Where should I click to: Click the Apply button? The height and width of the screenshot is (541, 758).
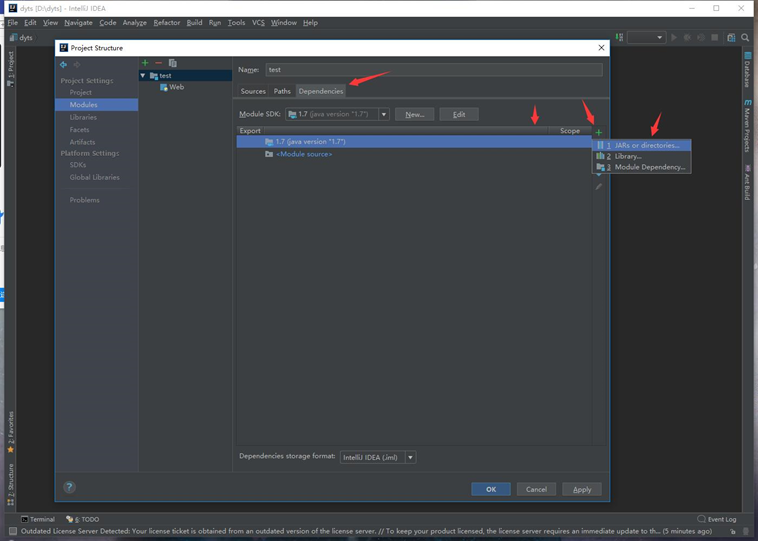pyautogui.click(x=582, y=489)
